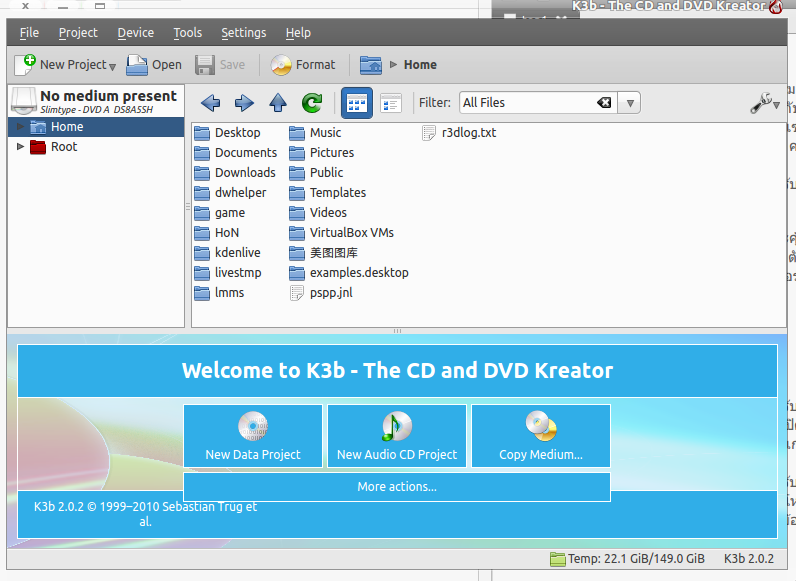Open the Help menu

pos(298,33)
